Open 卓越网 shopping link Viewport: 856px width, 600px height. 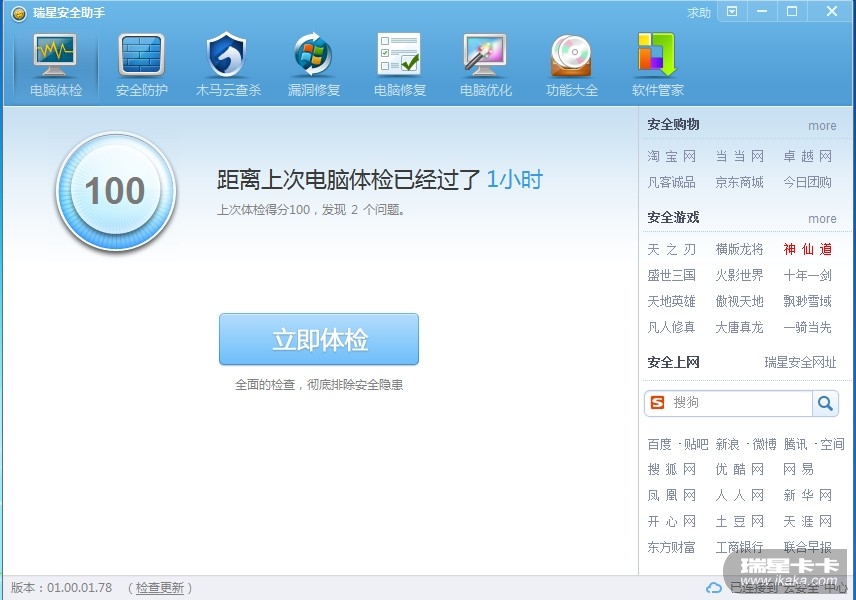point(807,156)
